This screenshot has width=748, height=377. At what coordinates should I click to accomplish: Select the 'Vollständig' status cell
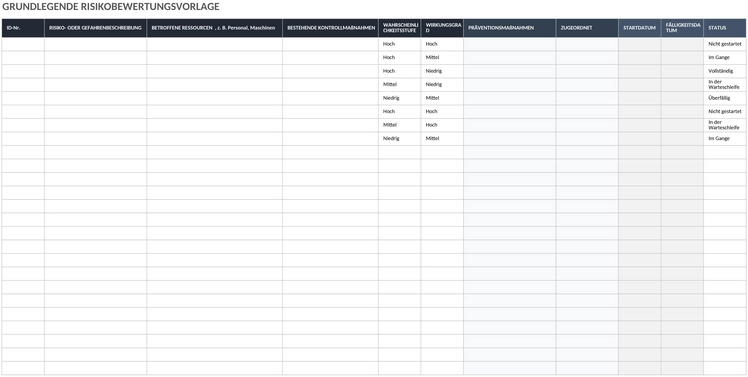[x=725, y=71]
